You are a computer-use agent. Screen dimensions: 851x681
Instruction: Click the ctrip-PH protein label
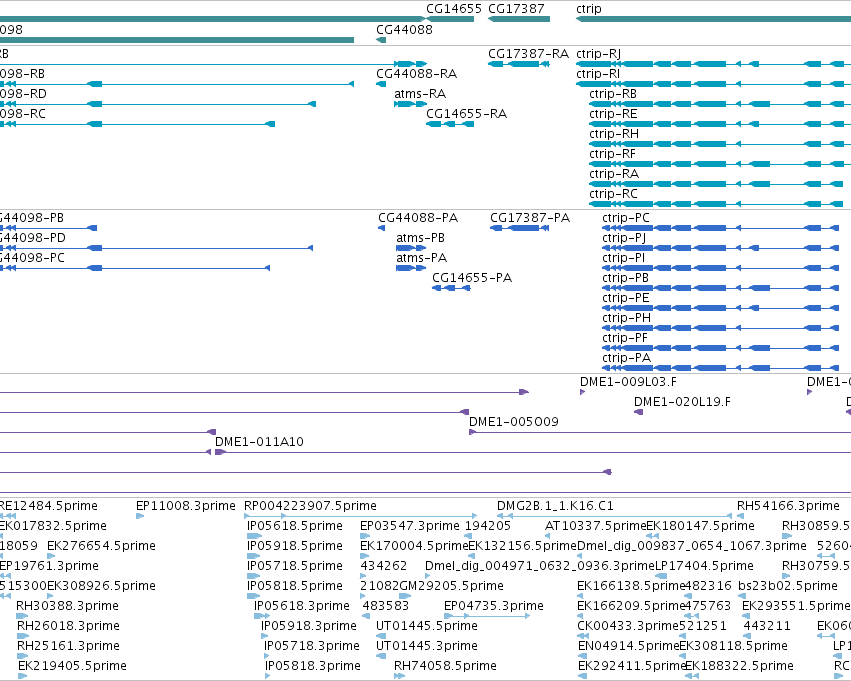point(626,319)
